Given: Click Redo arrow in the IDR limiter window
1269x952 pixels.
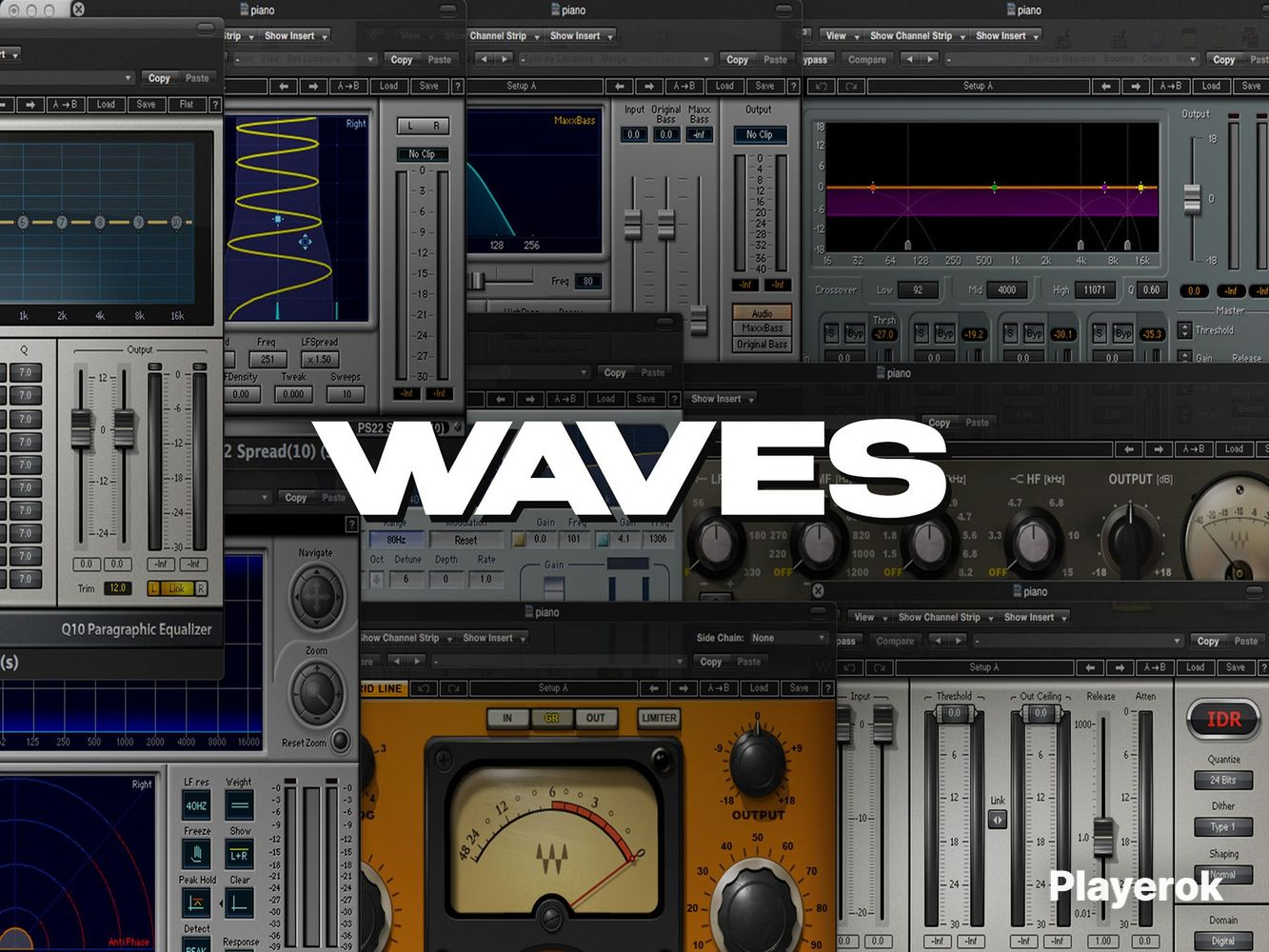Looking at the screenshot, I should pos(878,667).
